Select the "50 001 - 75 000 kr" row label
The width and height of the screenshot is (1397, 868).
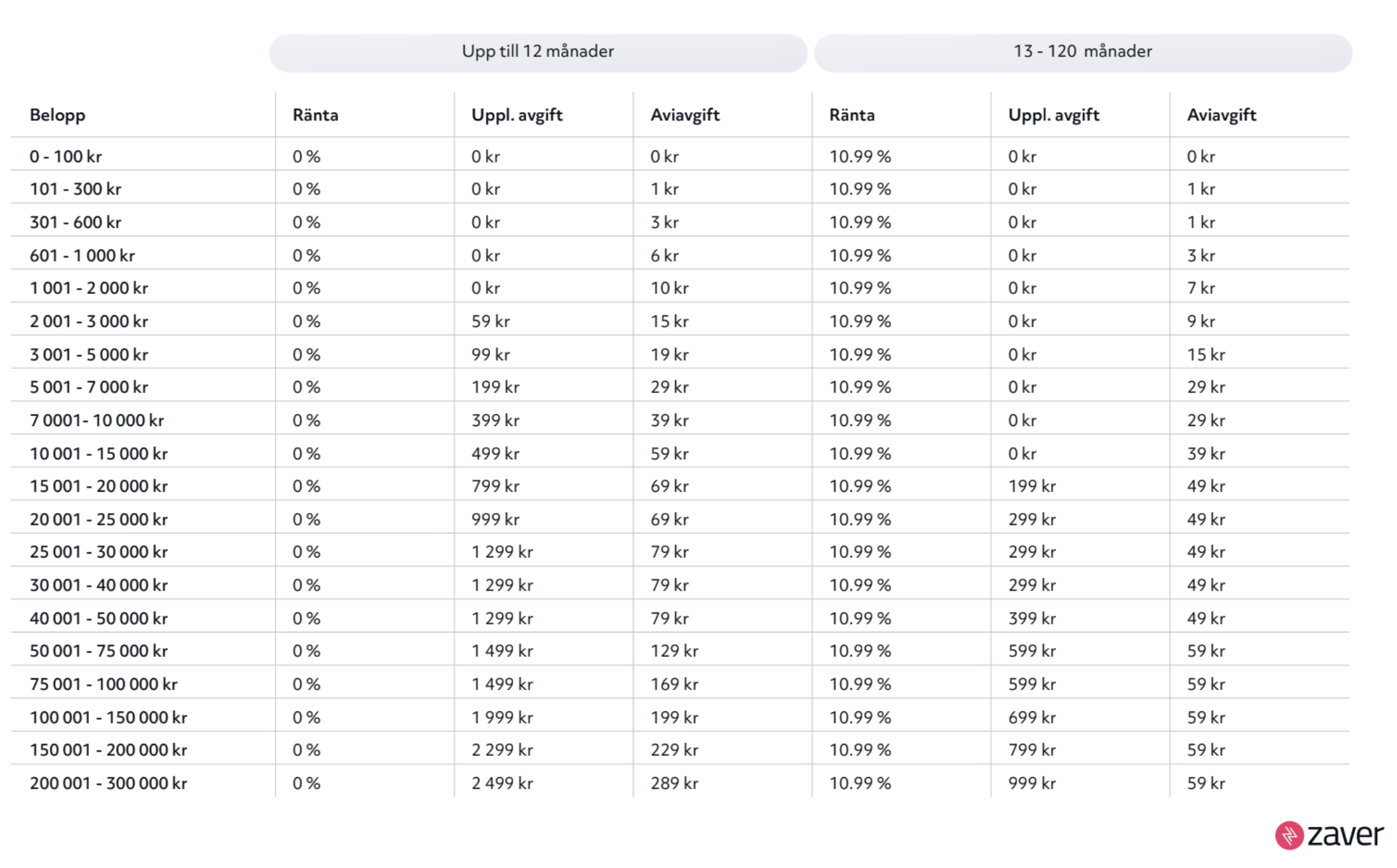[x=99, y=652]
